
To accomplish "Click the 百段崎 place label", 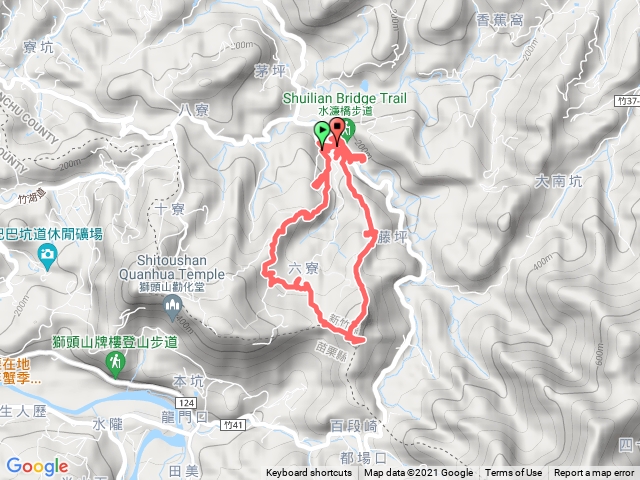I will (353, 426).
